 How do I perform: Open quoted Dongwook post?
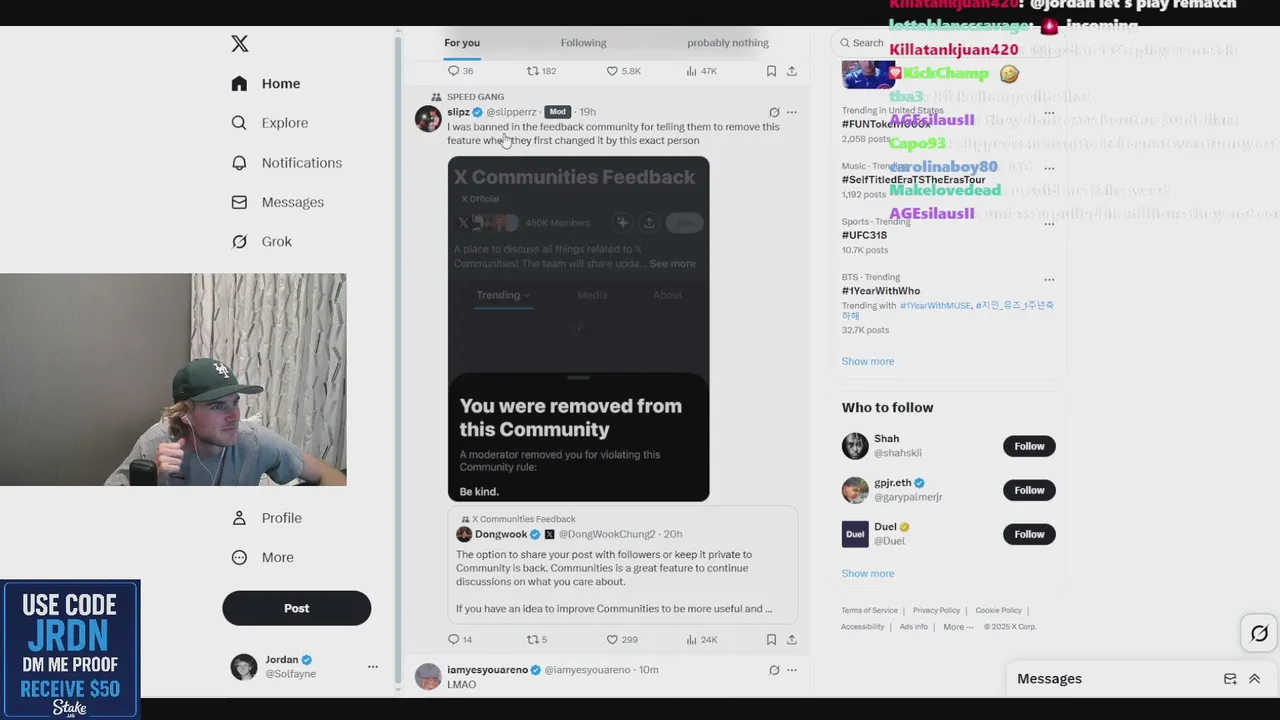pyautogui.click(x=622, y=564)
